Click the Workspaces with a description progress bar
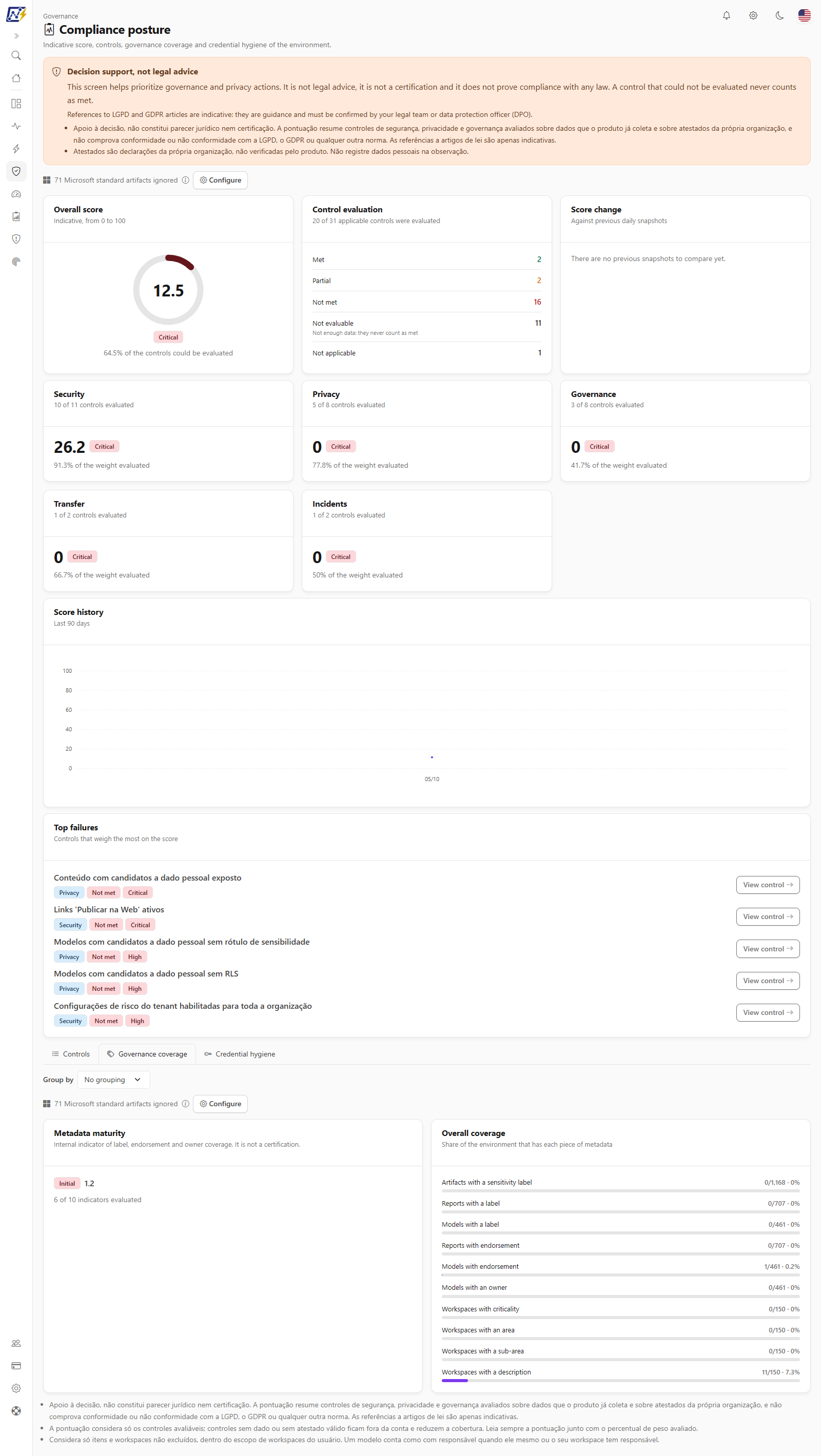 coord(620,1381)
